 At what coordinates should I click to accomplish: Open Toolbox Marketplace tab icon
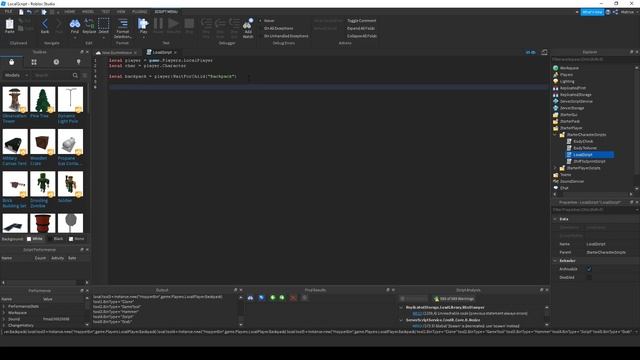tap(11, 62)
